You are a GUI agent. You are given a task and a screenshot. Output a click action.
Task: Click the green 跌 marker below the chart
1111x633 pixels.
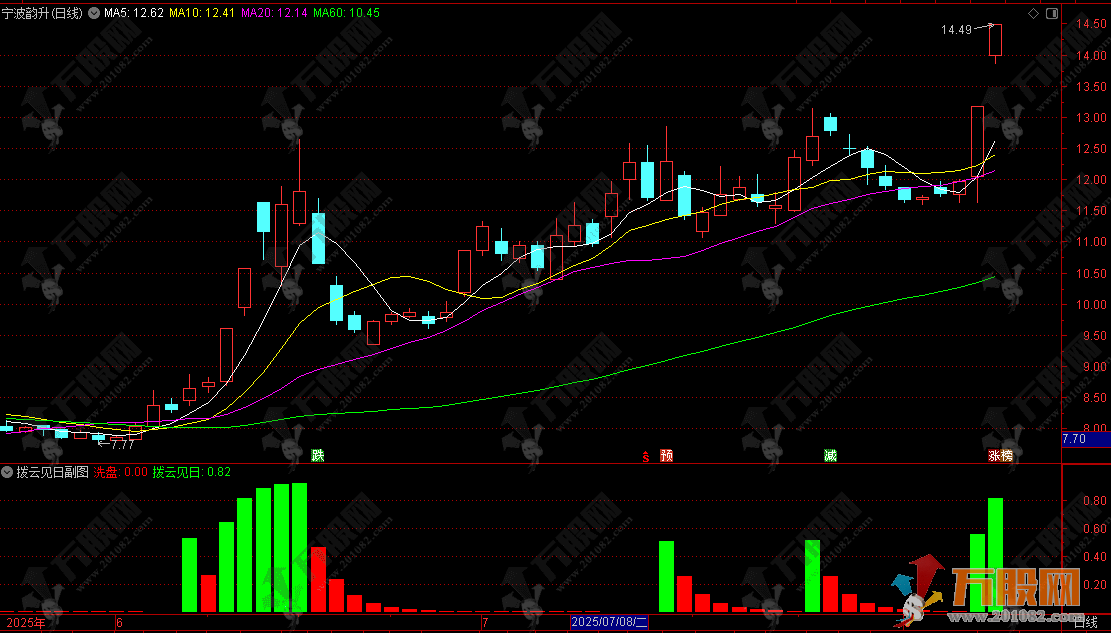tap(317, 455)
